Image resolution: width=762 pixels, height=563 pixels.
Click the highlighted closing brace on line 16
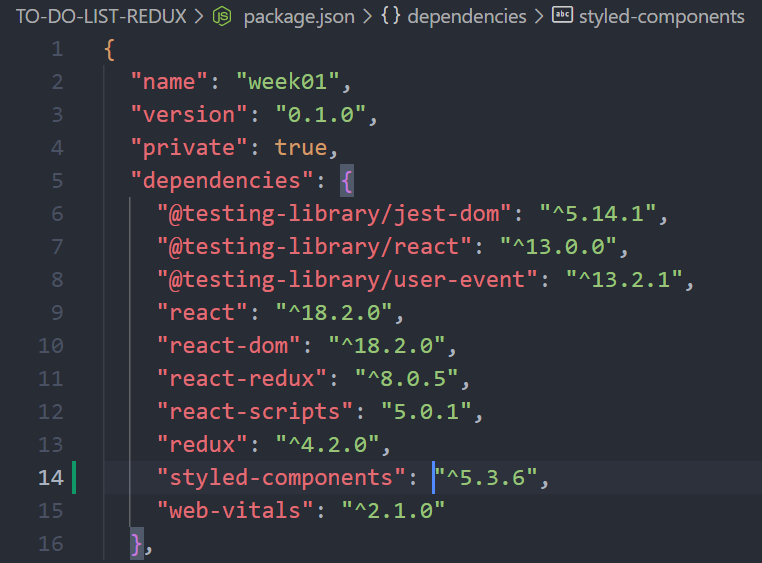(x=137, y=544)
